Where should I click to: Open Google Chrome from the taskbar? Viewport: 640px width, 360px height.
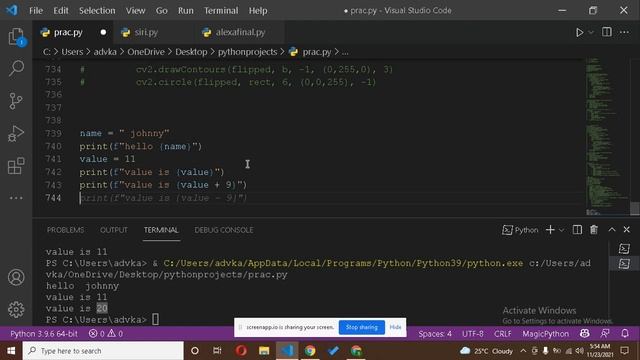(x=310, y=351)
